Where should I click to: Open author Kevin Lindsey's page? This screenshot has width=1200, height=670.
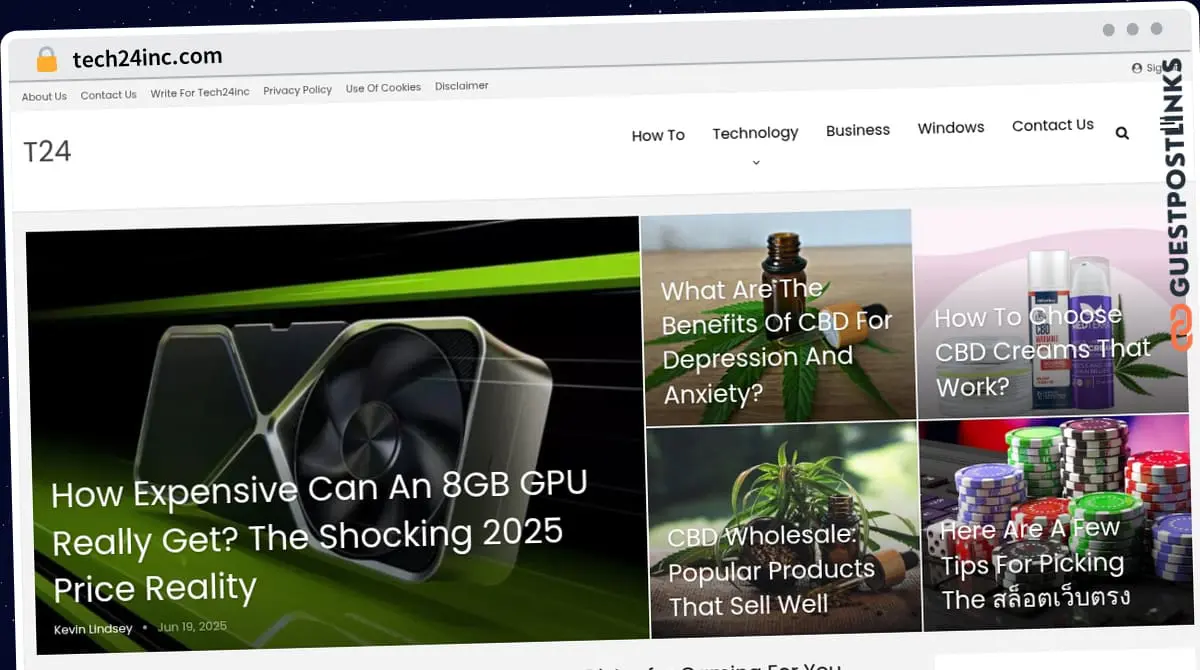pos(93,629)
